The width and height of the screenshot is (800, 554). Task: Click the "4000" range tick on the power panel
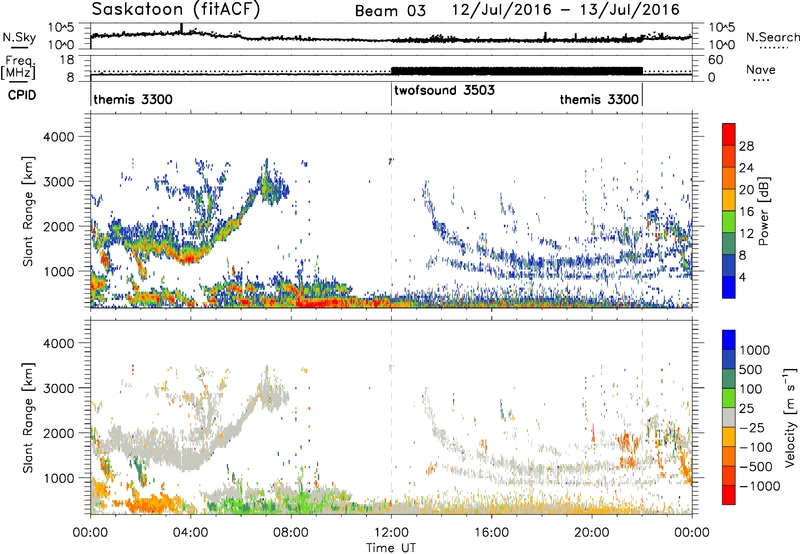click(x=58, y=137)
